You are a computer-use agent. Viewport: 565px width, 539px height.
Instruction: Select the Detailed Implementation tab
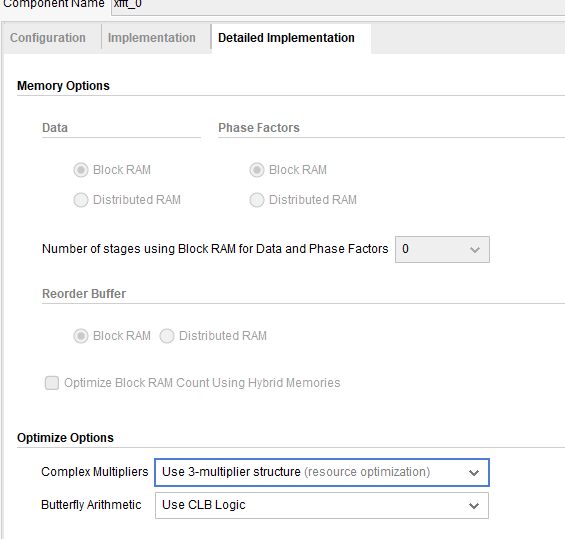tap(286, 38)
